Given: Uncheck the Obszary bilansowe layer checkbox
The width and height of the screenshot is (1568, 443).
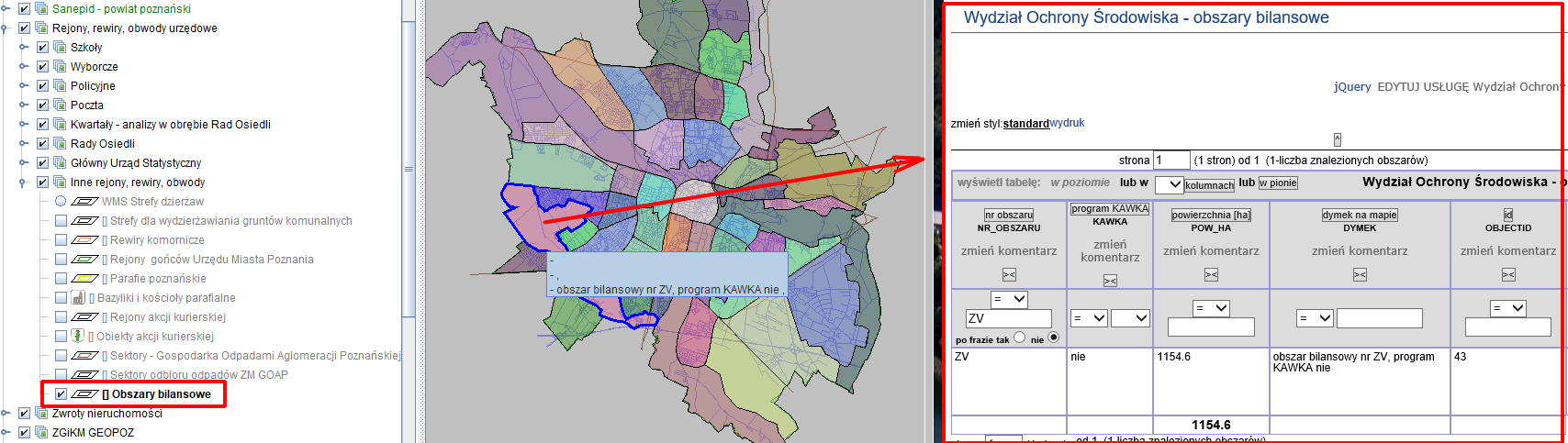Looking at the screenshot, I should point(61,394).
